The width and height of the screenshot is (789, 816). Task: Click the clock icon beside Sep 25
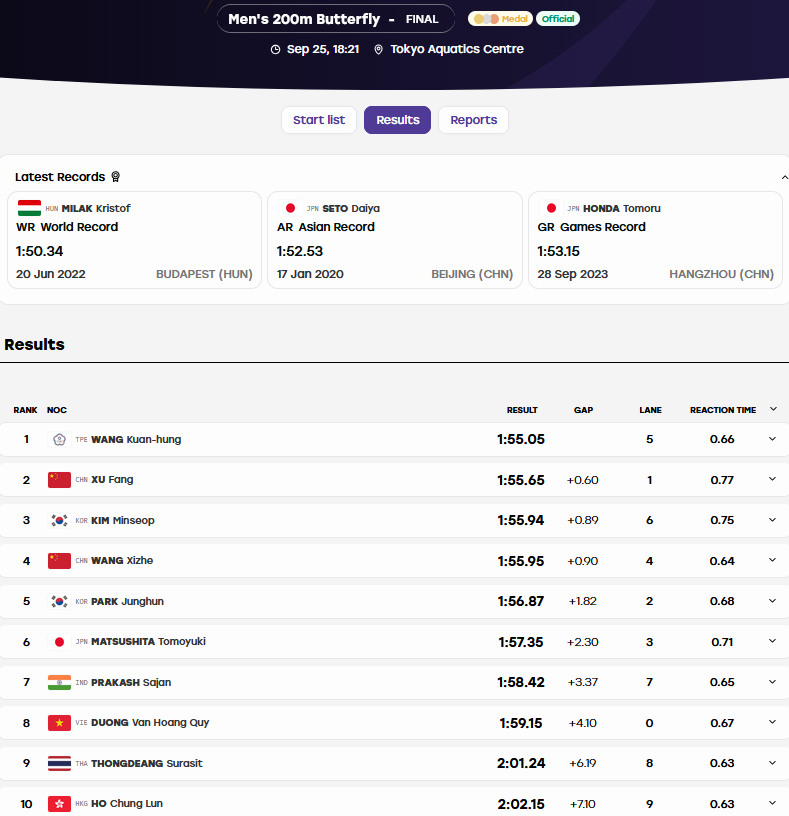point(275,49)
